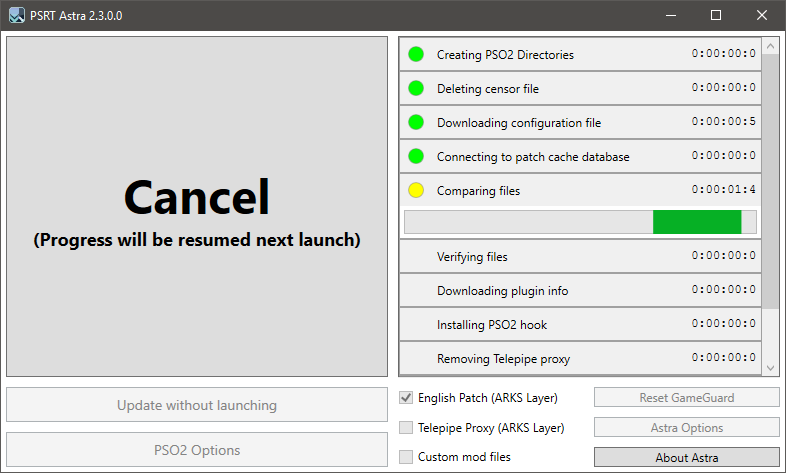Open Astra Options

687,427
